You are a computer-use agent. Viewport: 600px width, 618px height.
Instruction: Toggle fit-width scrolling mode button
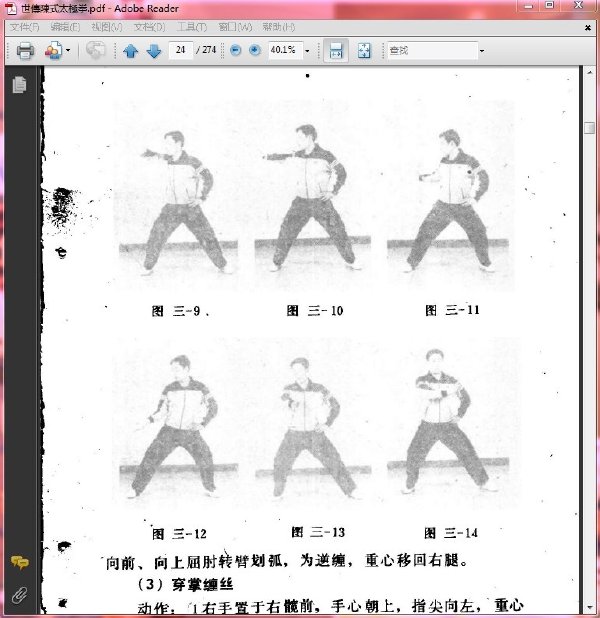(336, 50)
